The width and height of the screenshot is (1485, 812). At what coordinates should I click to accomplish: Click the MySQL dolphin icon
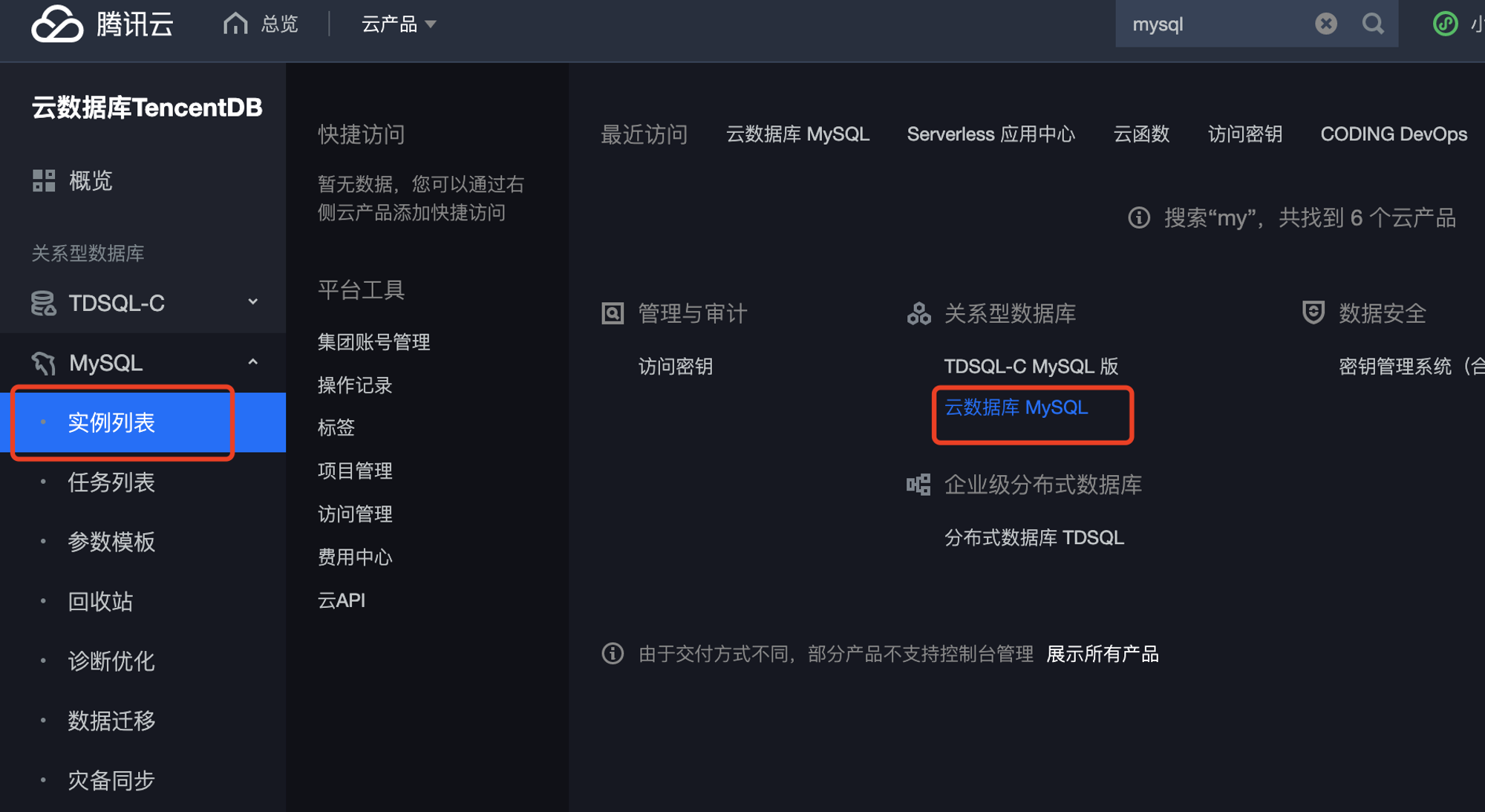(44, 363)
